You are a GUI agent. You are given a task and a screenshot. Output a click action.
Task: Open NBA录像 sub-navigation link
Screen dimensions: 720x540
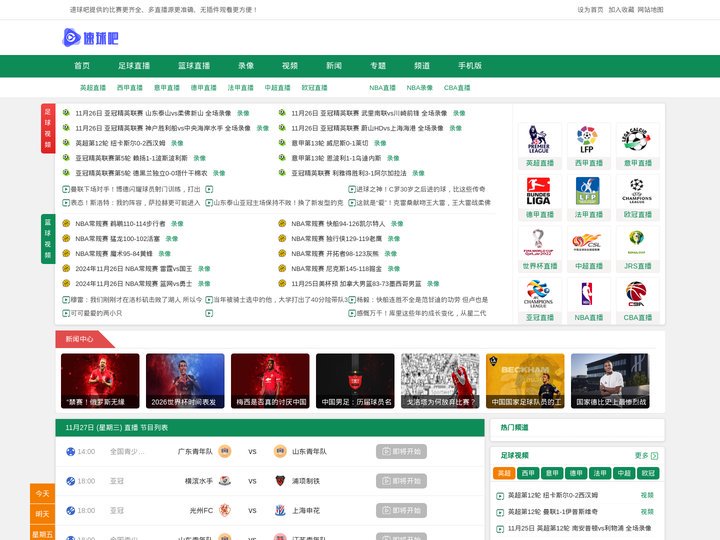pyautogui.click(x=420, y=88)
